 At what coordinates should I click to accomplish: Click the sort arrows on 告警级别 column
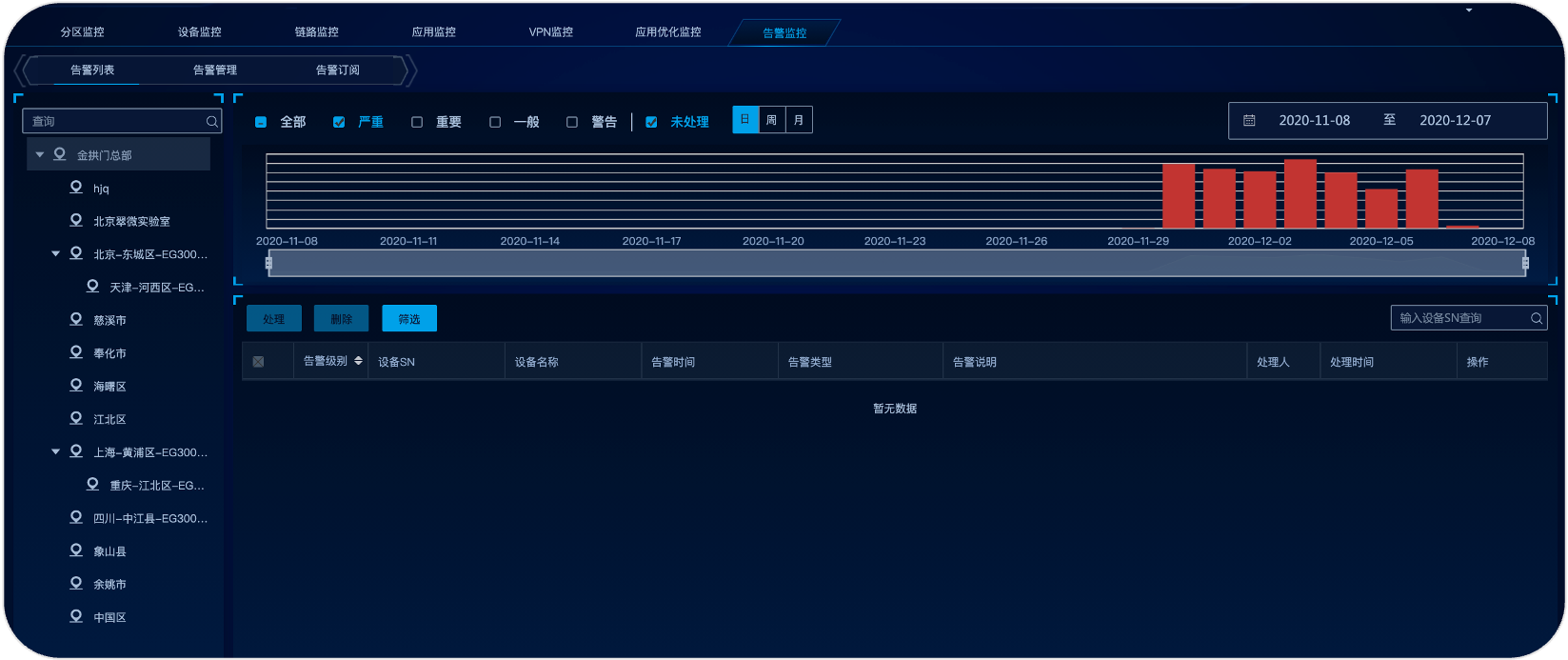coord(358,361)
